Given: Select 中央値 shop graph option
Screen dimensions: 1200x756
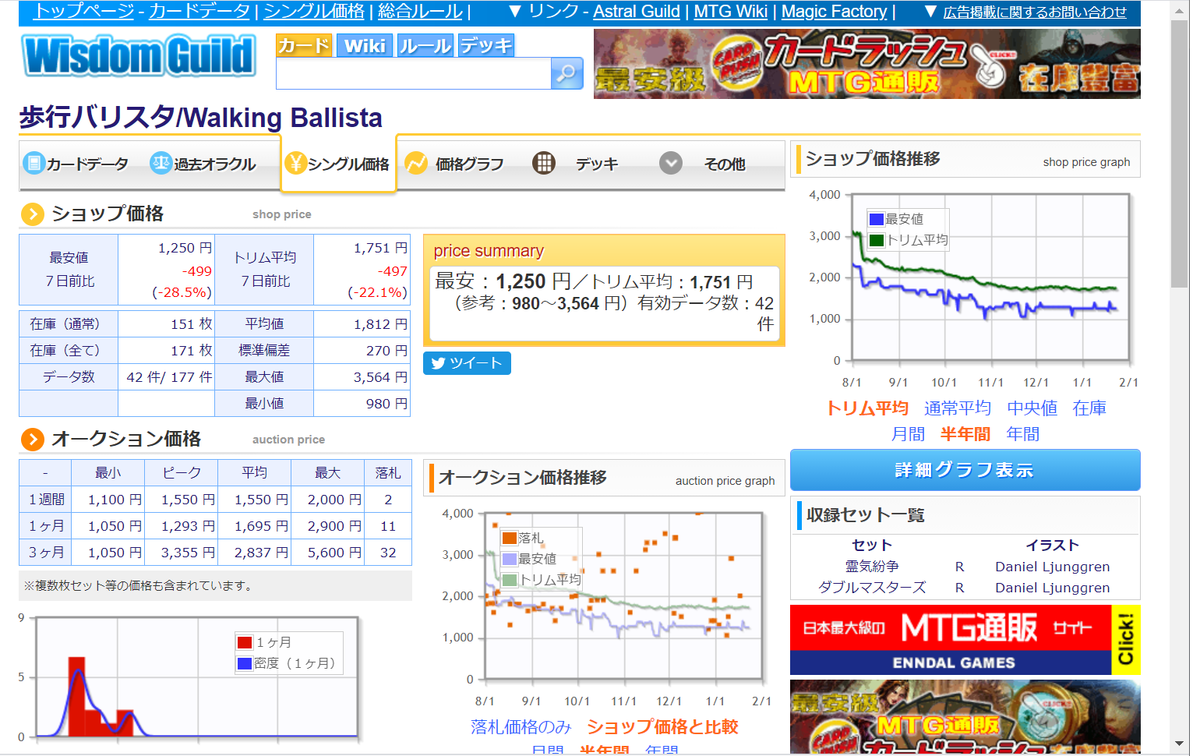Looking at the screenshot, I should click(1032, 408).
